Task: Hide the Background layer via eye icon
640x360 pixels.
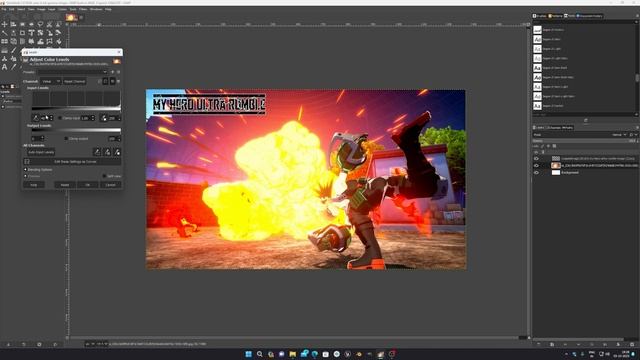Action: point(536,172)
